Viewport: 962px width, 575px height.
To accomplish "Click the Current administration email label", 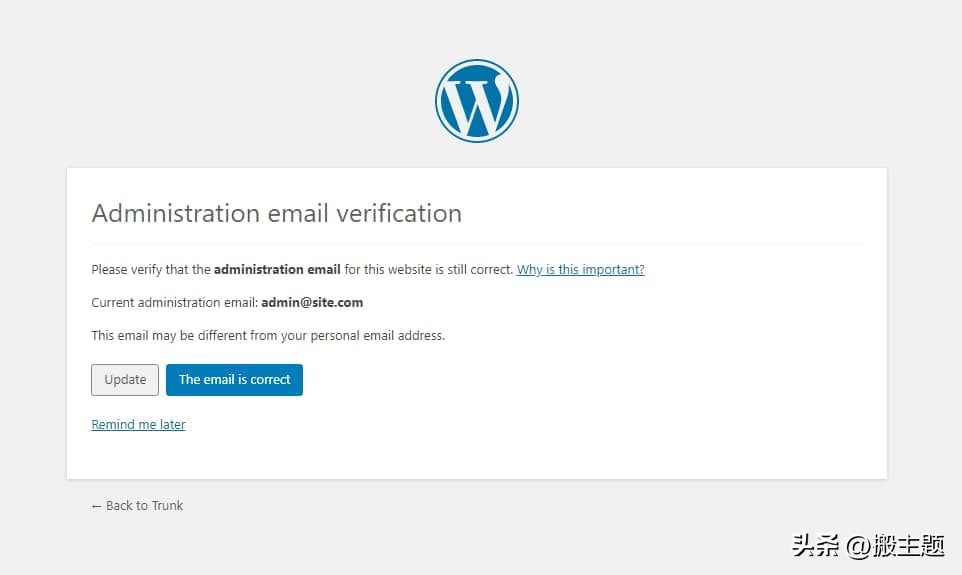I will pos(174,302).
